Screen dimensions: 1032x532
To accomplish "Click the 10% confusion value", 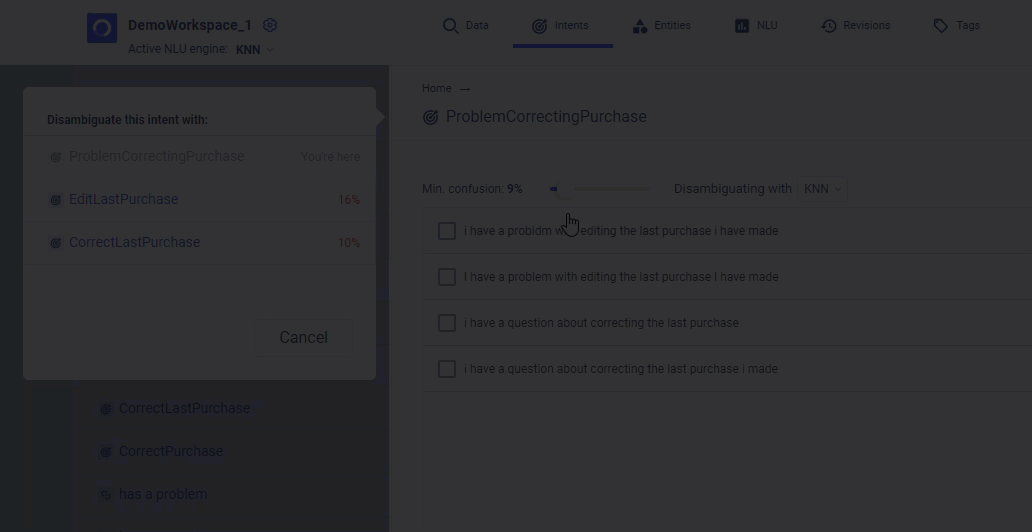I will click(349, 243).
